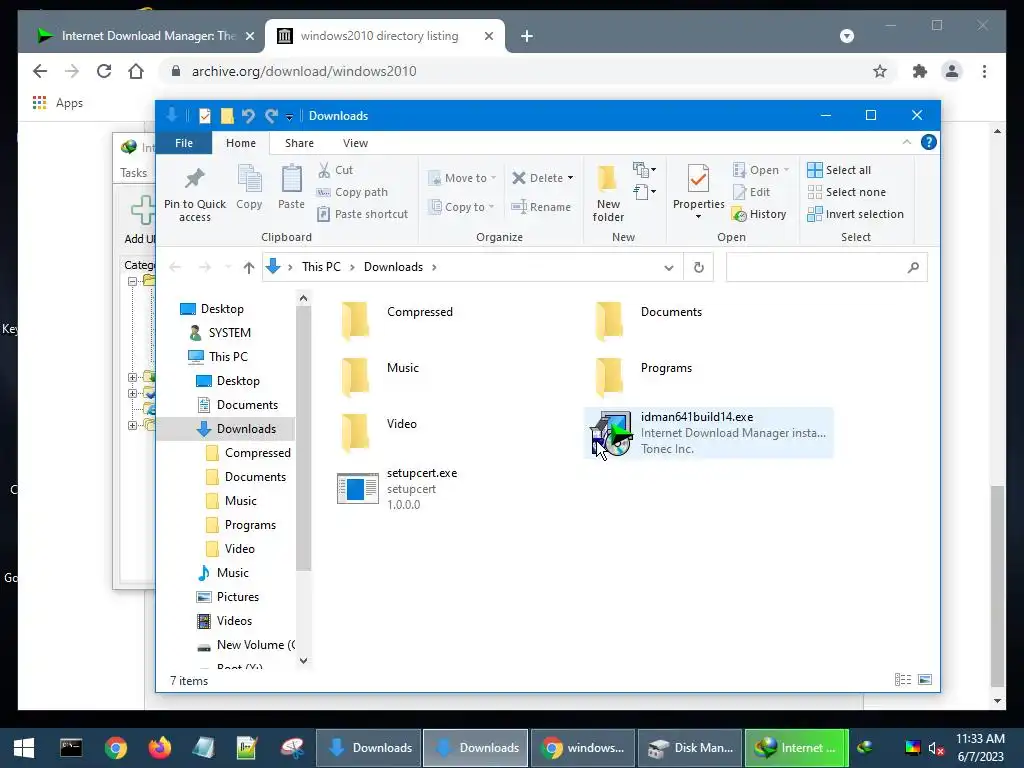Click the Chrome address bar URL
The height and width of the screenshot is (768, 1024).
tap(304, 71)
